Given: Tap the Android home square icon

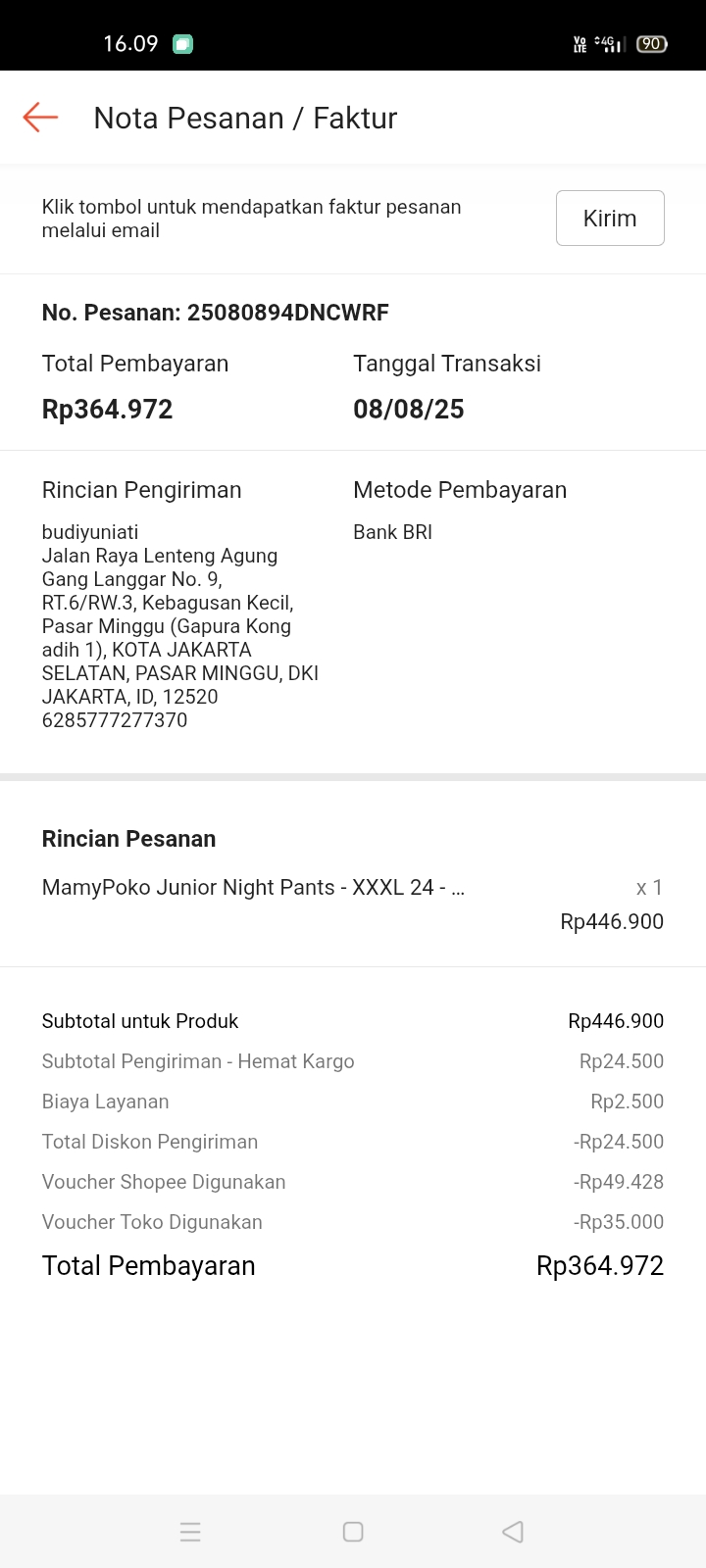Looking at the screenshot, I should tap(353, 1532).
